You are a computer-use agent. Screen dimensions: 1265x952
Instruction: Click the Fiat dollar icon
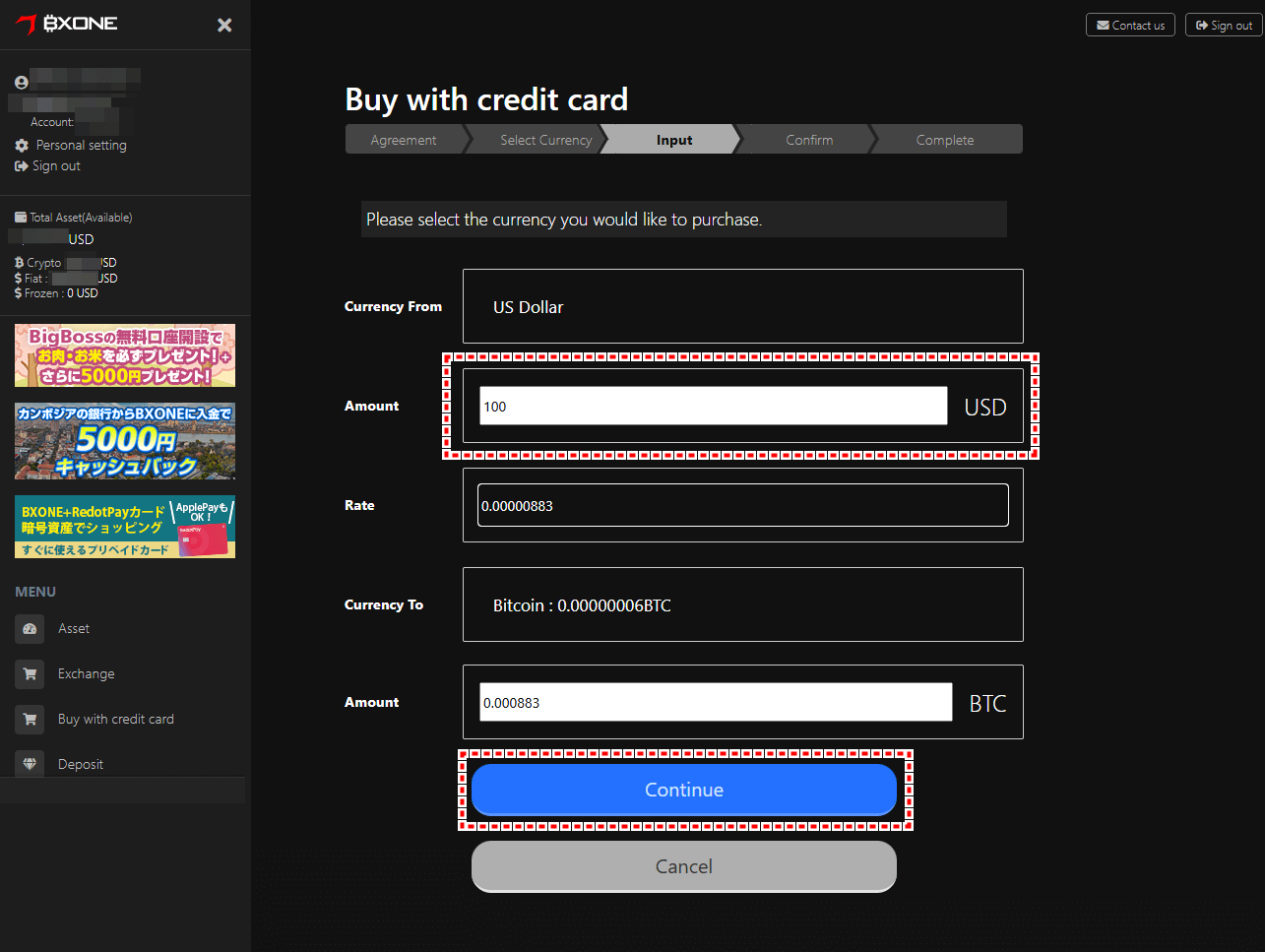coord(19,279)
